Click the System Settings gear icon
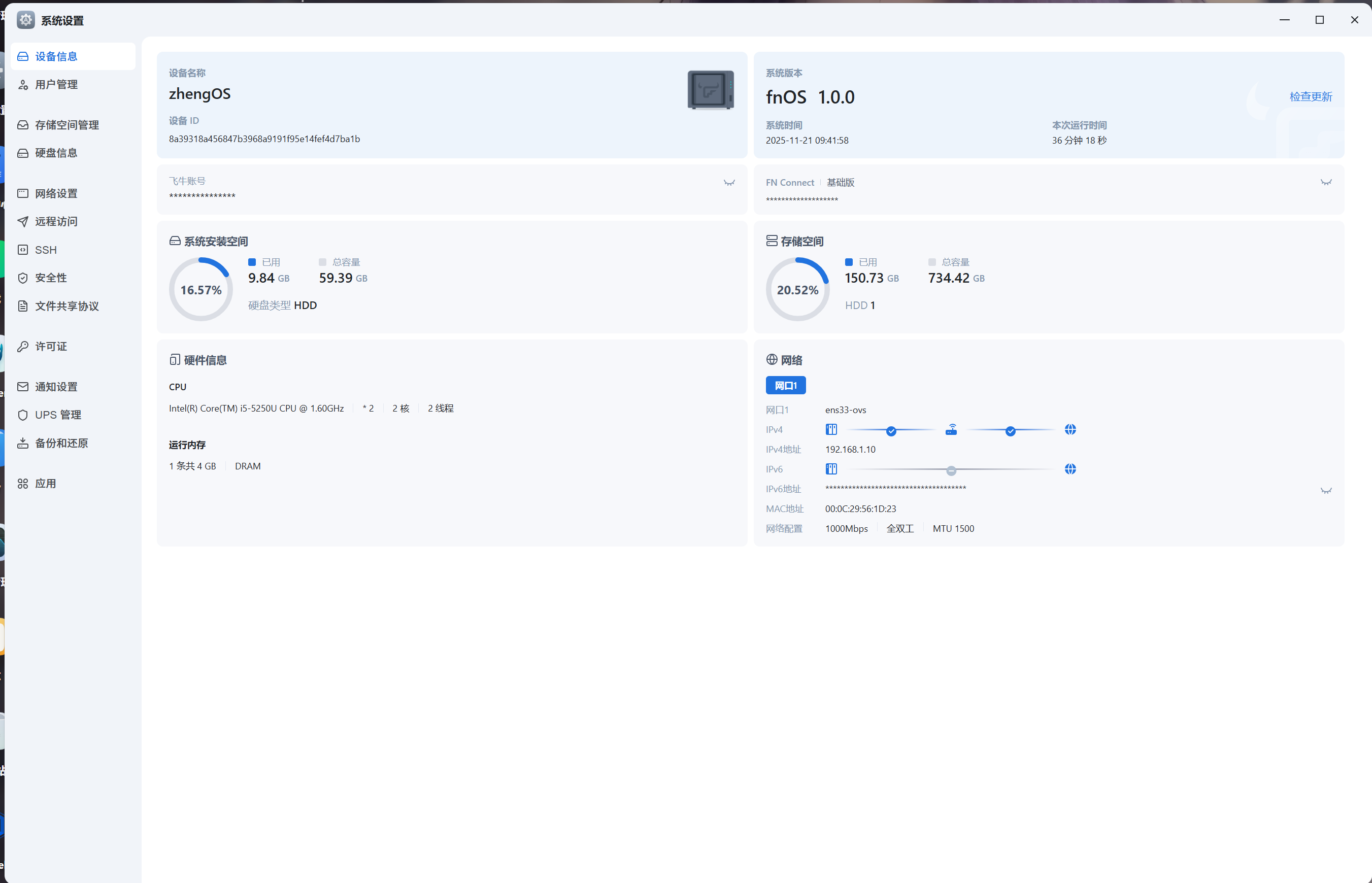 coord(26,20)
